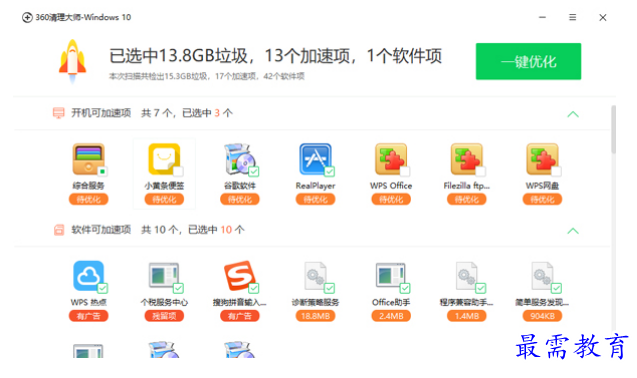The width and height of the screenshot is (637, 378).
Task: Click the 1.4MB size badge
Action: [x=466, y=316]
